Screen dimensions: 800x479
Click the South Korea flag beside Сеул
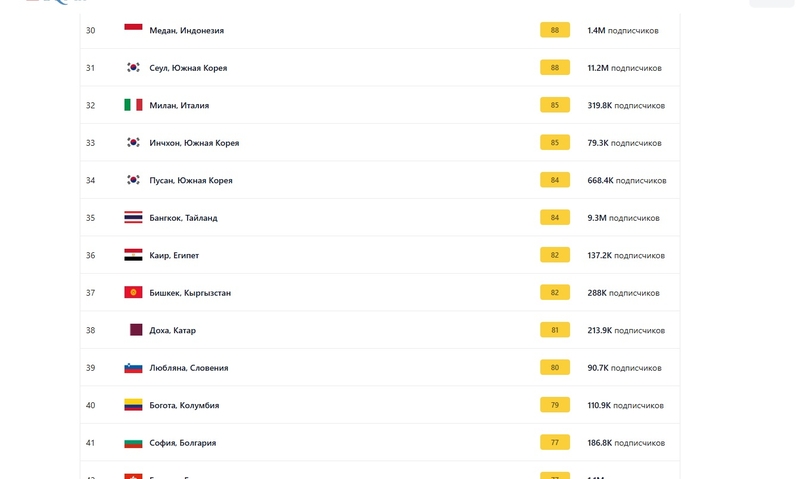click(x=133, y=68)
